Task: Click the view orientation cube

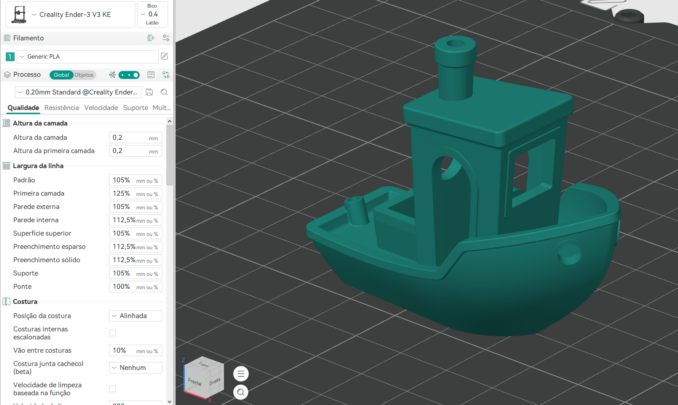Action: (203, 377)
